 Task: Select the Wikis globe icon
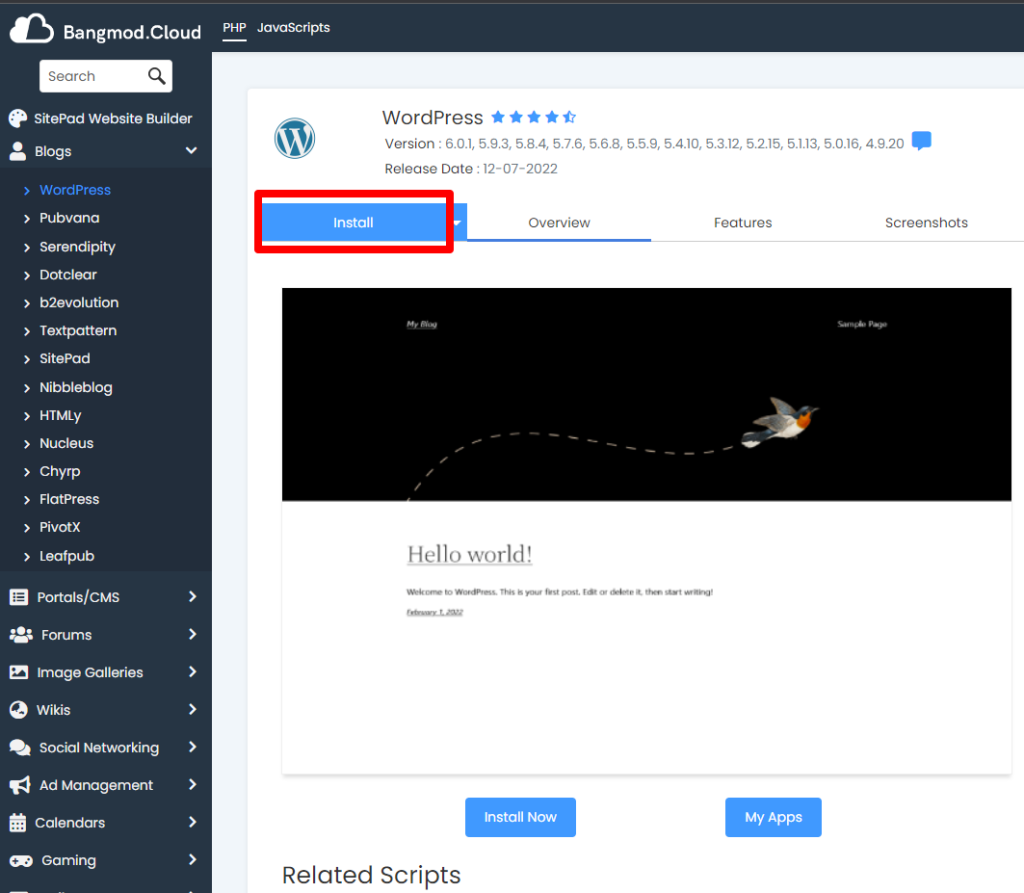point(19,709)
